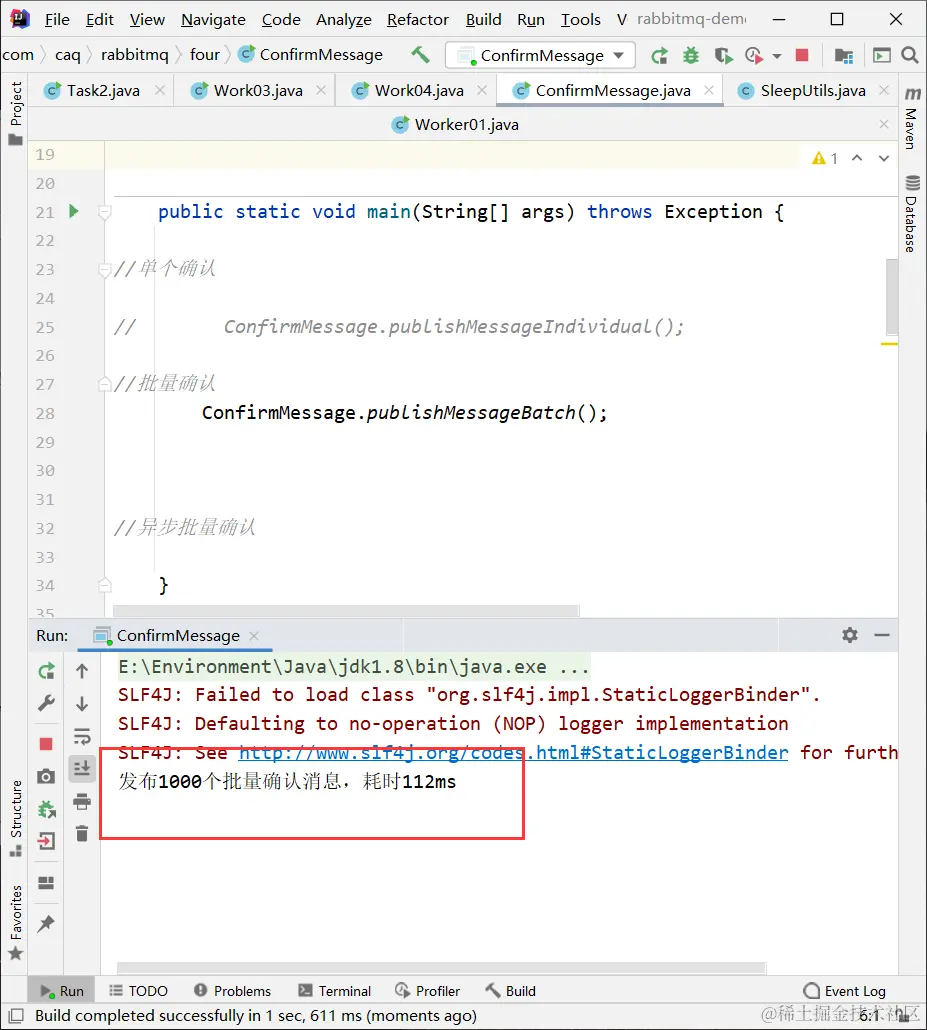Open the Database tool window
This screenshot has height=1030, width=927.
[x=911, y=214]
